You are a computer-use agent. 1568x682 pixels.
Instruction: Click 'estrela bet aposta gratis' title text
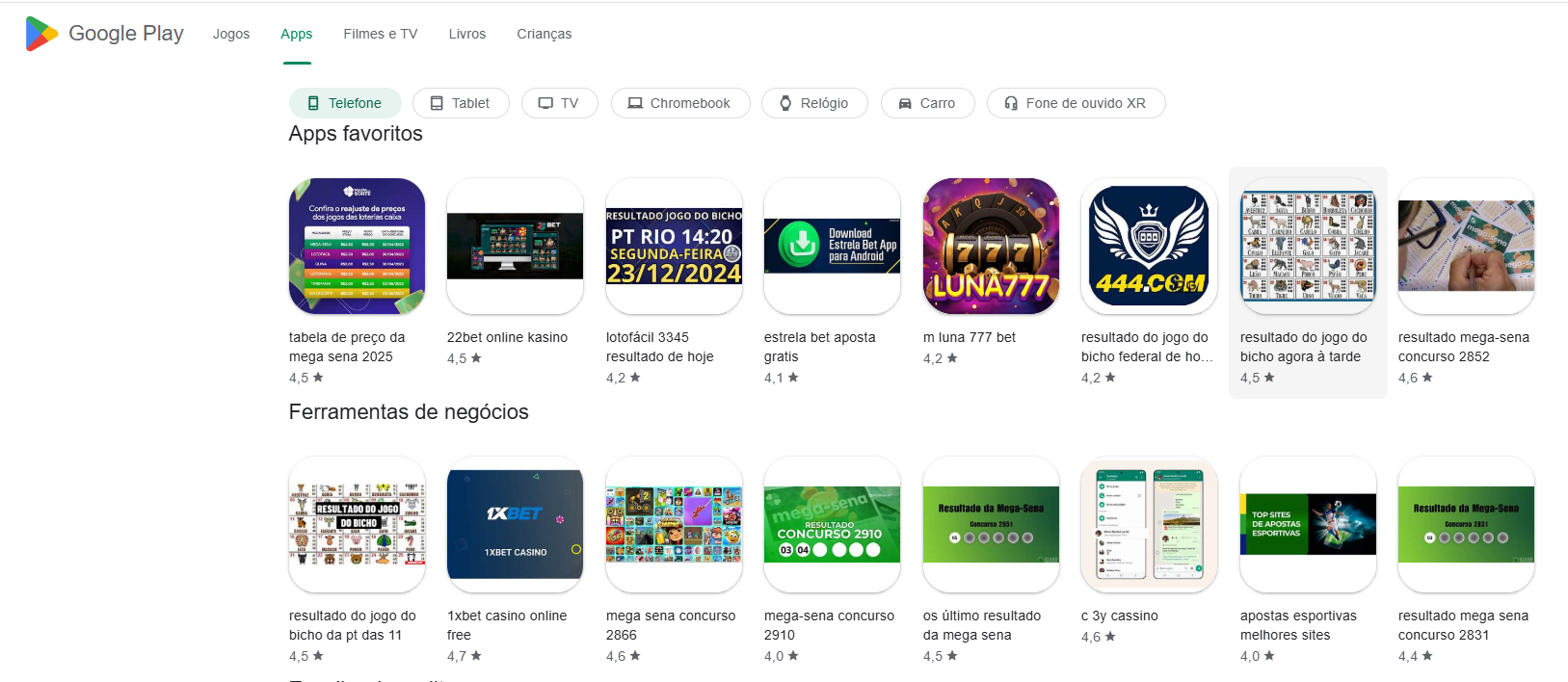(x=820, y=347)
